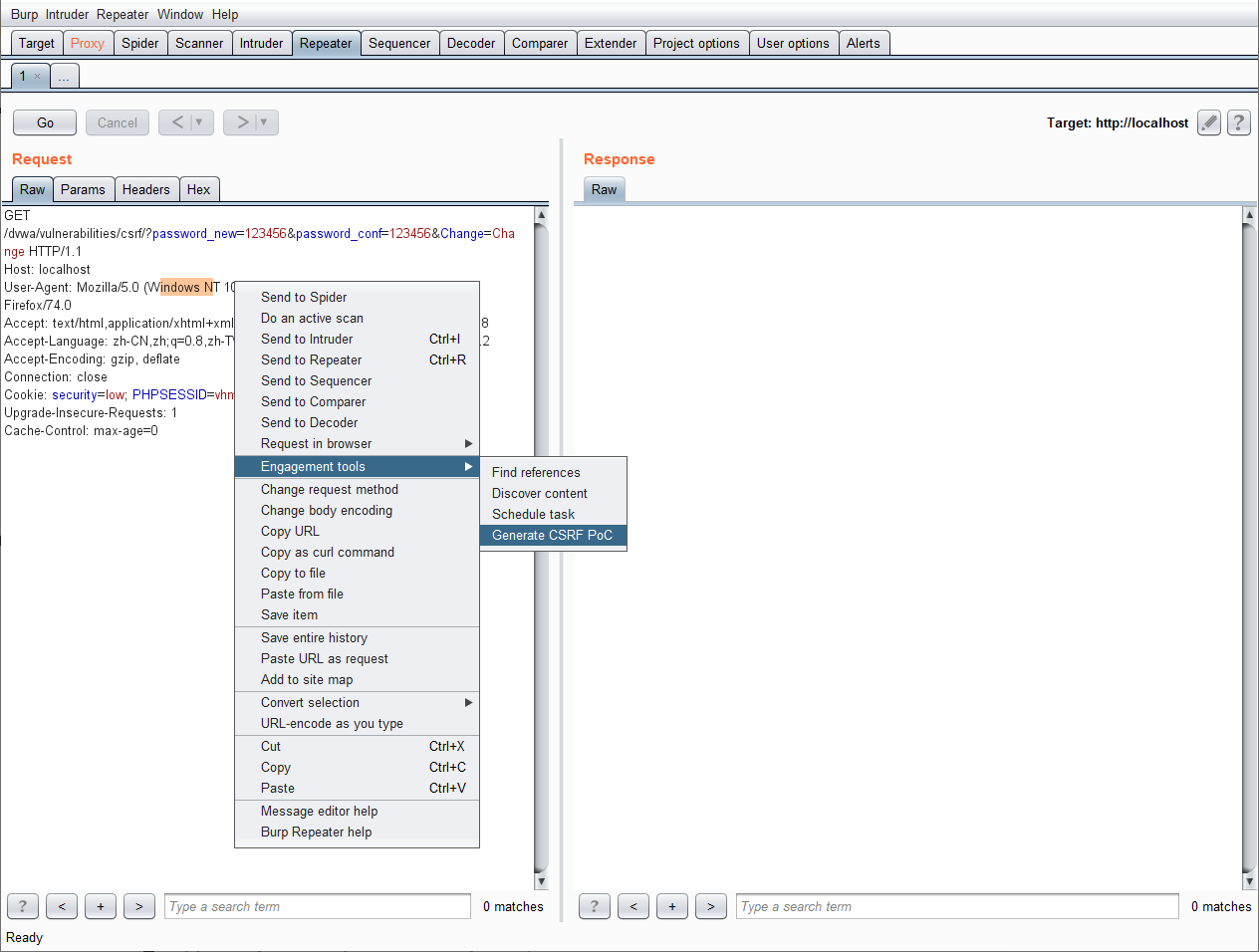Select Save item from context menu
The image size is (1259, 952).
pyautogui.click(x=357, y=615)
